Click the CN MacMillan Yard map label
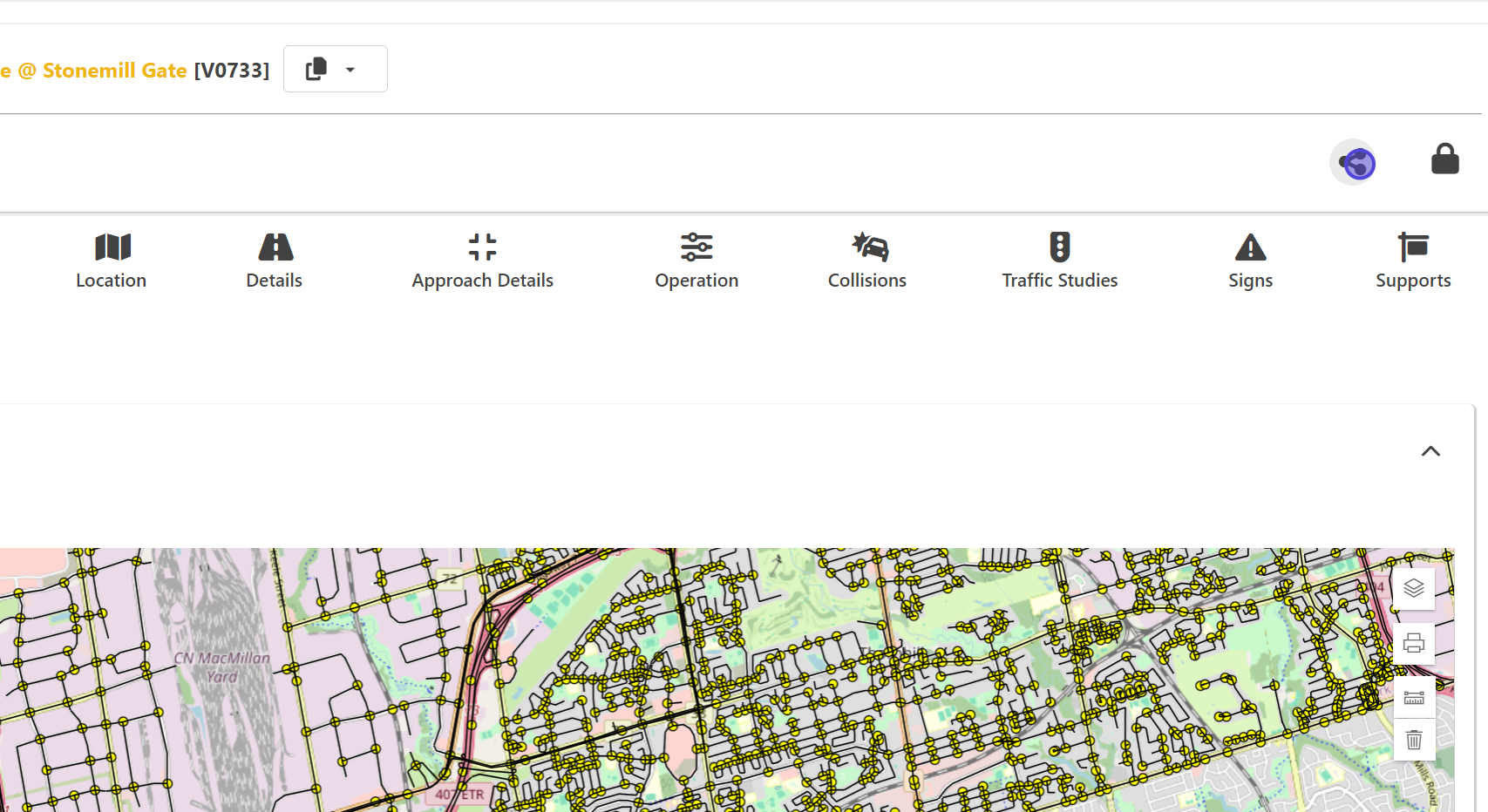Viewport: 1488px width, 812px height. tap(221, 667)
